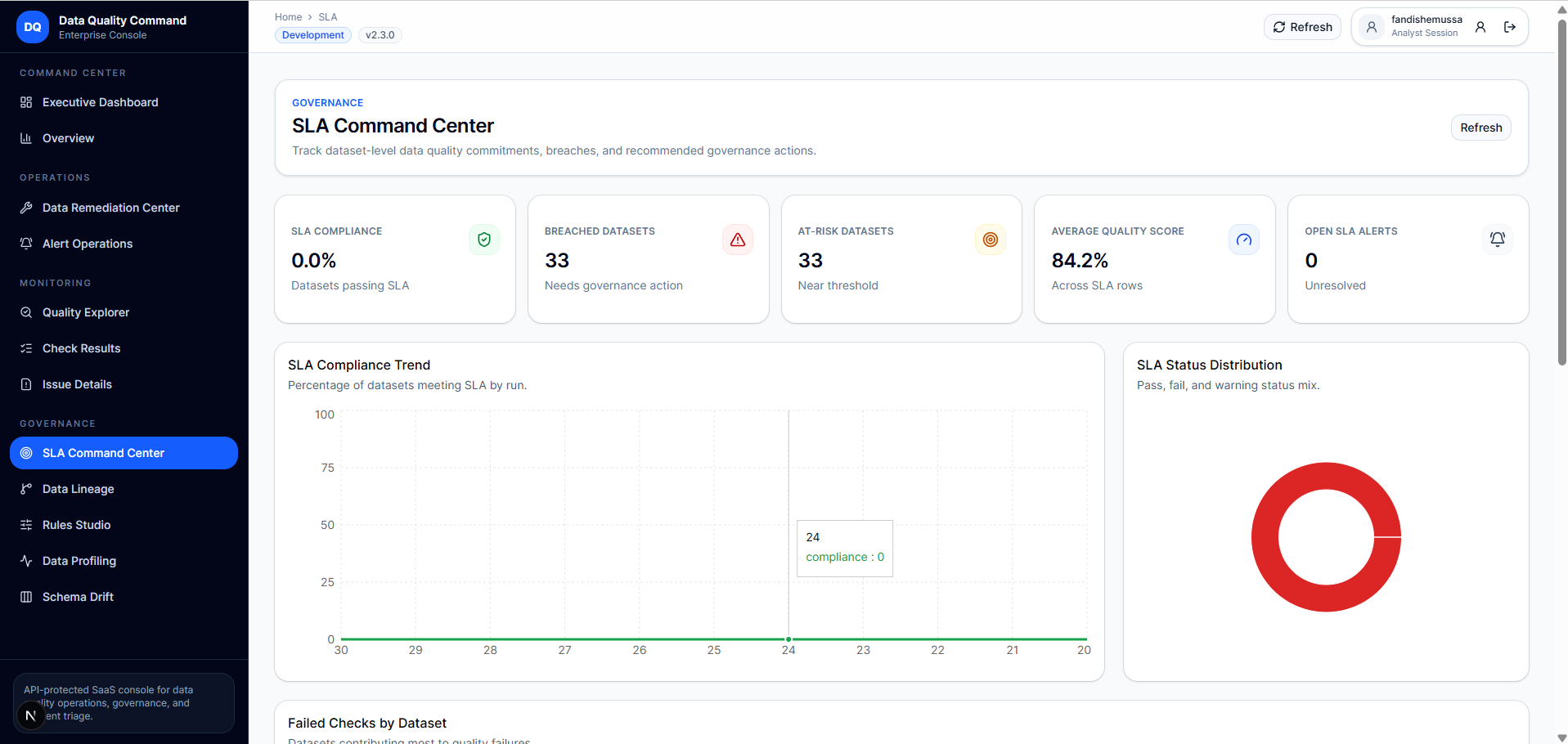Click the Development environment badge

pyautogui.click(x=313, y=35)
